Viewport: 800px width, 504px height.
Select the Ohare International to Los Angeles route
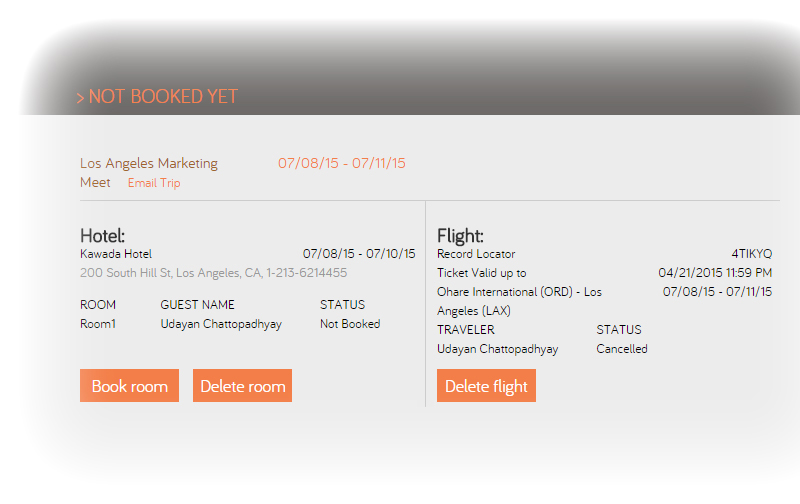pos(519,301)
